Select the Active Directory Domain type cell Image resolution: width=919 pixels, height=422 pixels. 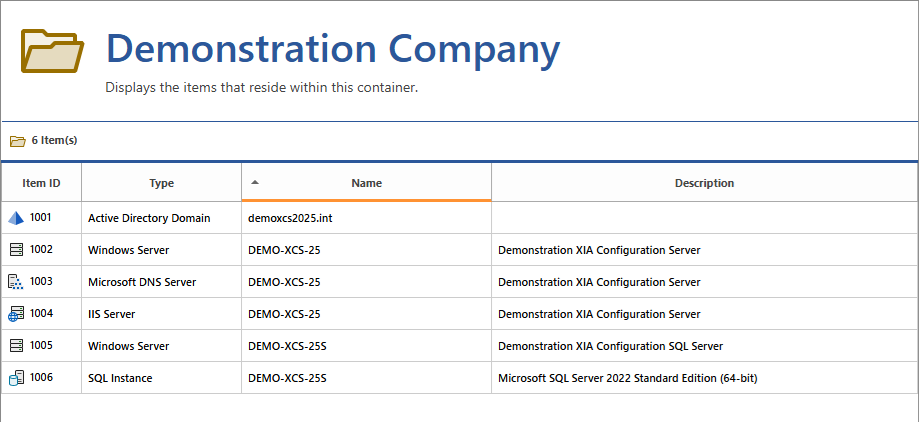[x=149, y=218]
